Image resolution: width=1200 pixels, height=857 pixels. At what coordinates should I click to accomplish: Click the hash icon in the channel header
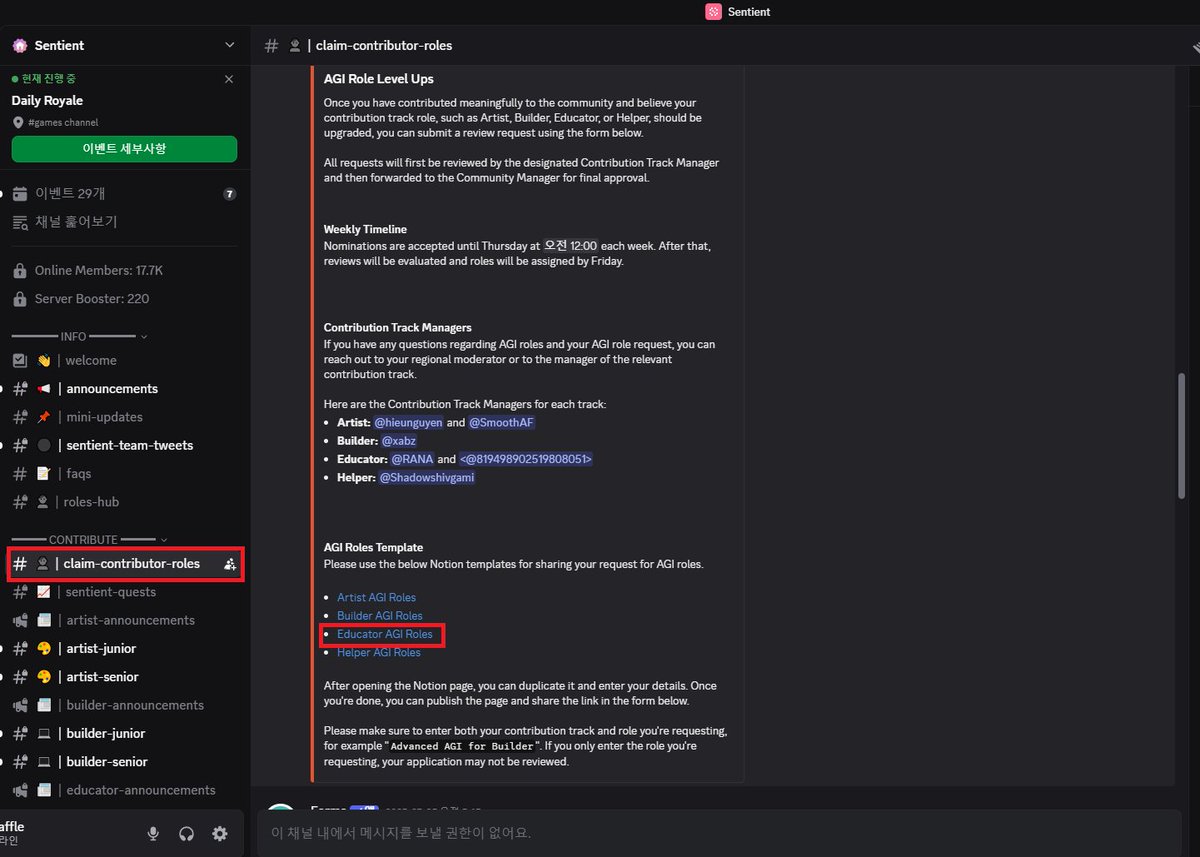tap(271, 45)
